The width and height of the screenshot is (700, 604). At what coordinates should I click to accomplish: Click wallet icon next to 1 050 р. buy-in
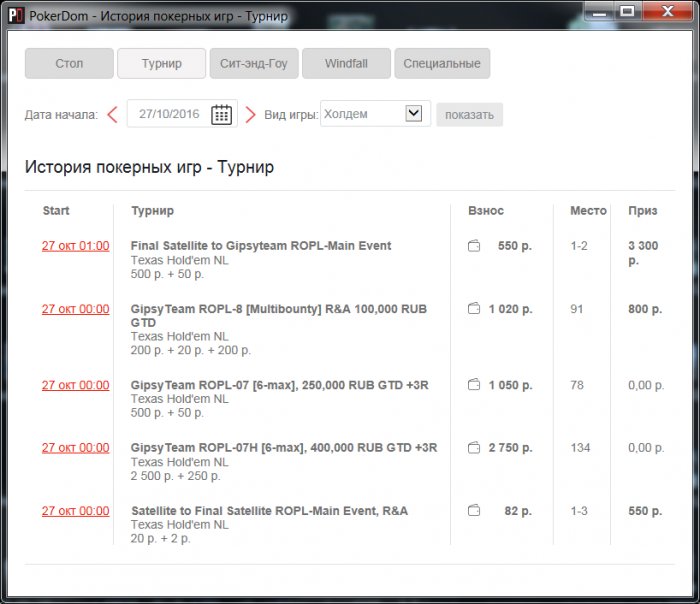474,384
